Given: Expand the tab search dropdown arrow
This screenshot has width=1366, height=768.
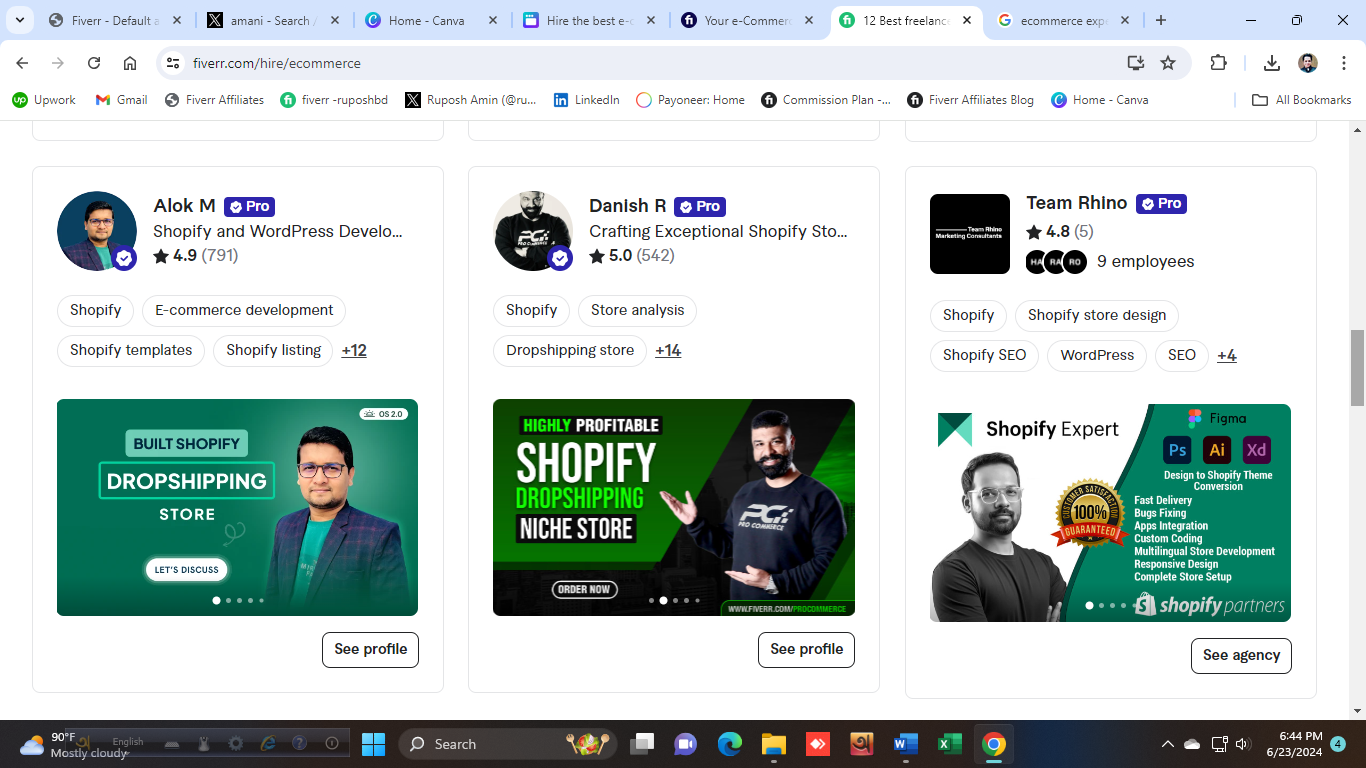Looking at the screenshot, I should tap(19, 20).
